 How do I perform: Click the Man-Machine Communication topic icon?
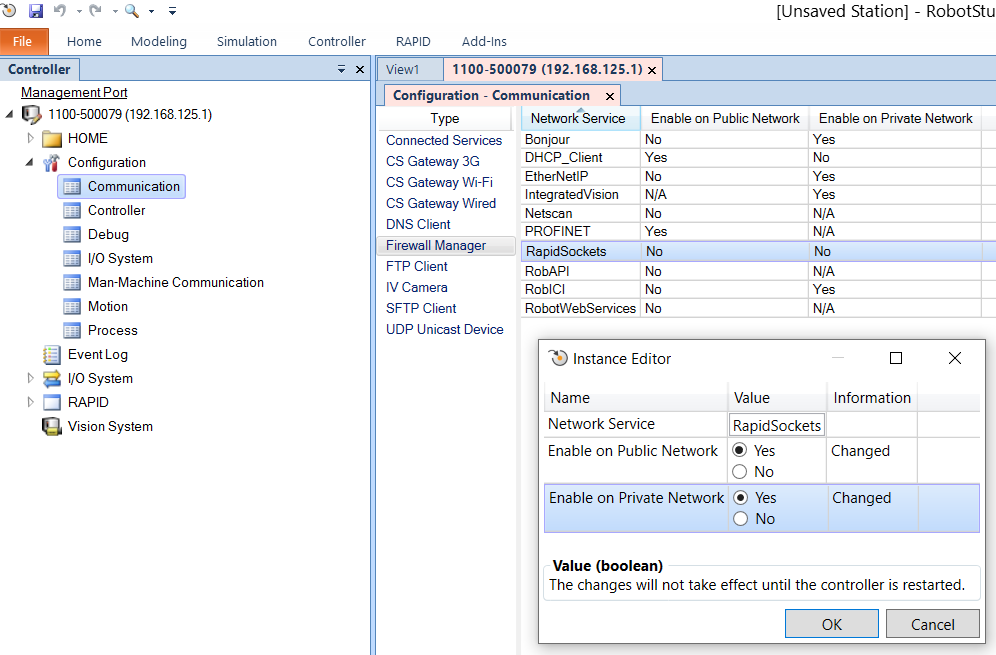point(72,283)
